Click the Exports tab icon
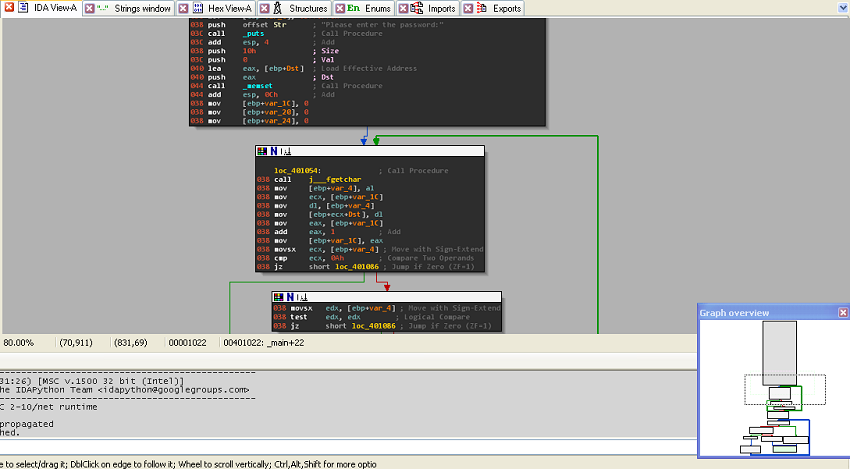Image resolution: width=850 pixels, height=469 pixels. point(481,8)
